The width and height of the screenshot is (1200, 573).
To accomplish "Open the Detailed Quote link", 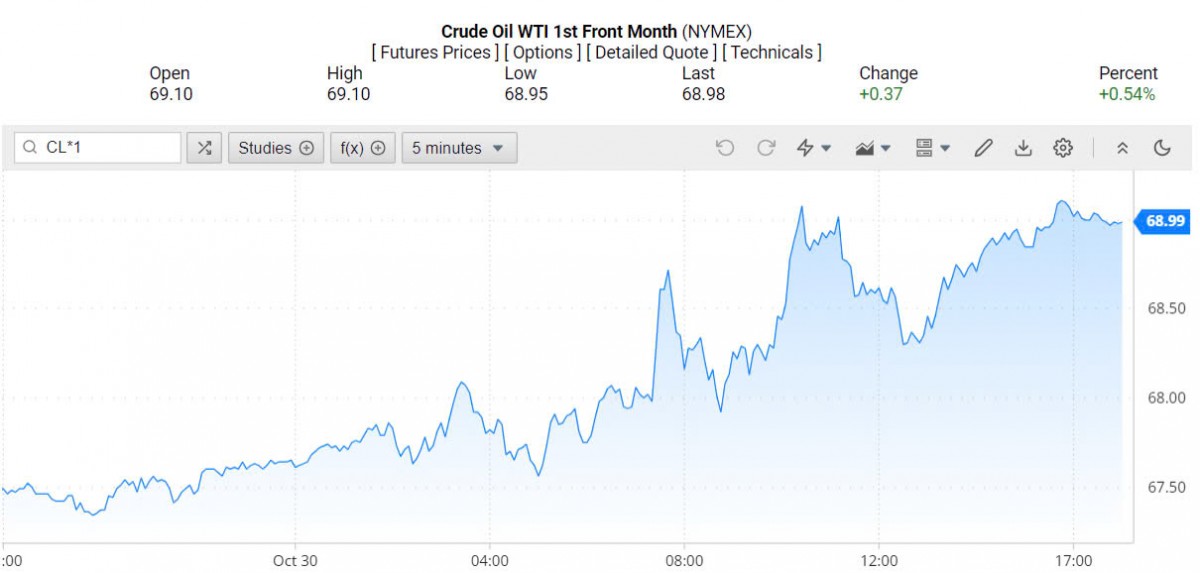I will (651, 52).
